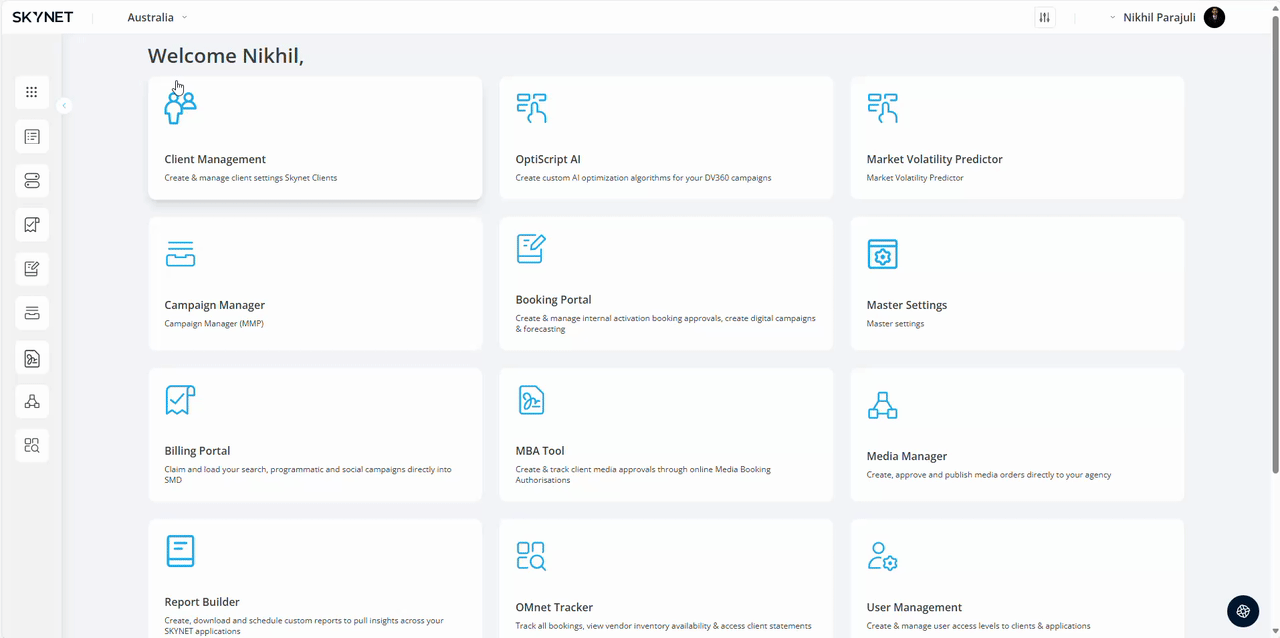Click 'Create & manage user access levels' text
This screenshot has width=1280, height=638.
(978, 626)
